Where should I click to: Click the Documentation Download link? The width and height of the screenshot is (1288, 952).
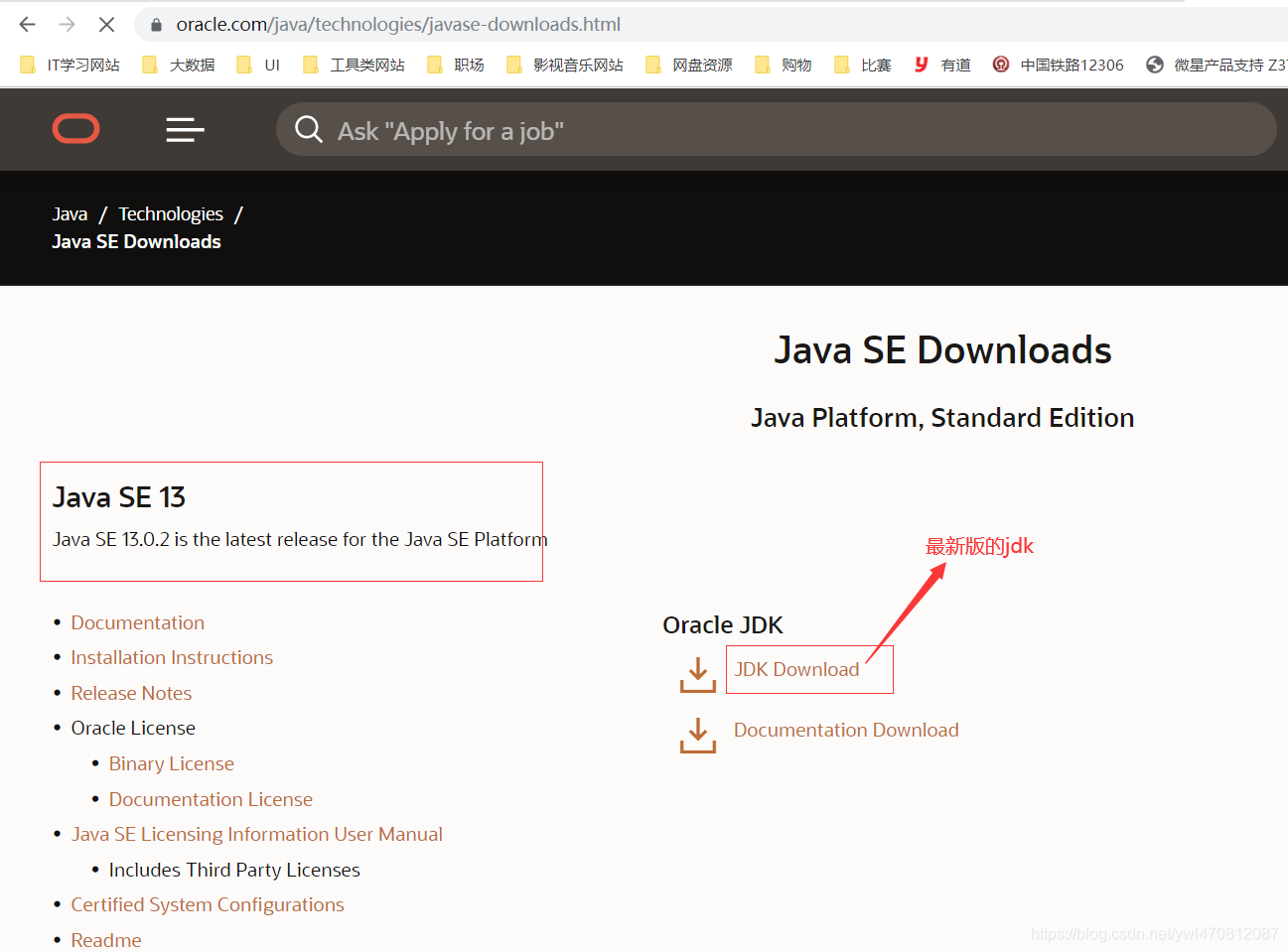[846, 730]
